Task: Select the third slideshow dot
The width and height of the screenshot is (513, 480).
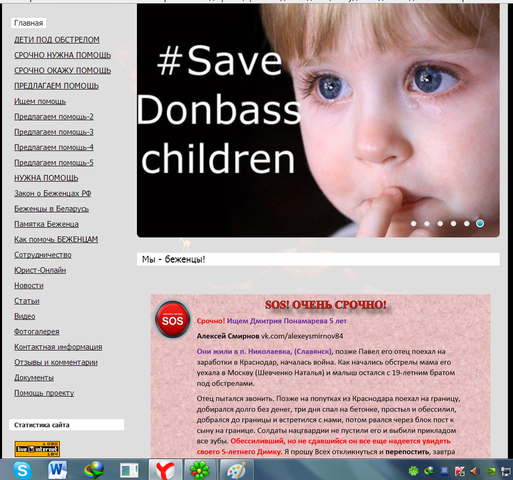Action: [440, 223]
